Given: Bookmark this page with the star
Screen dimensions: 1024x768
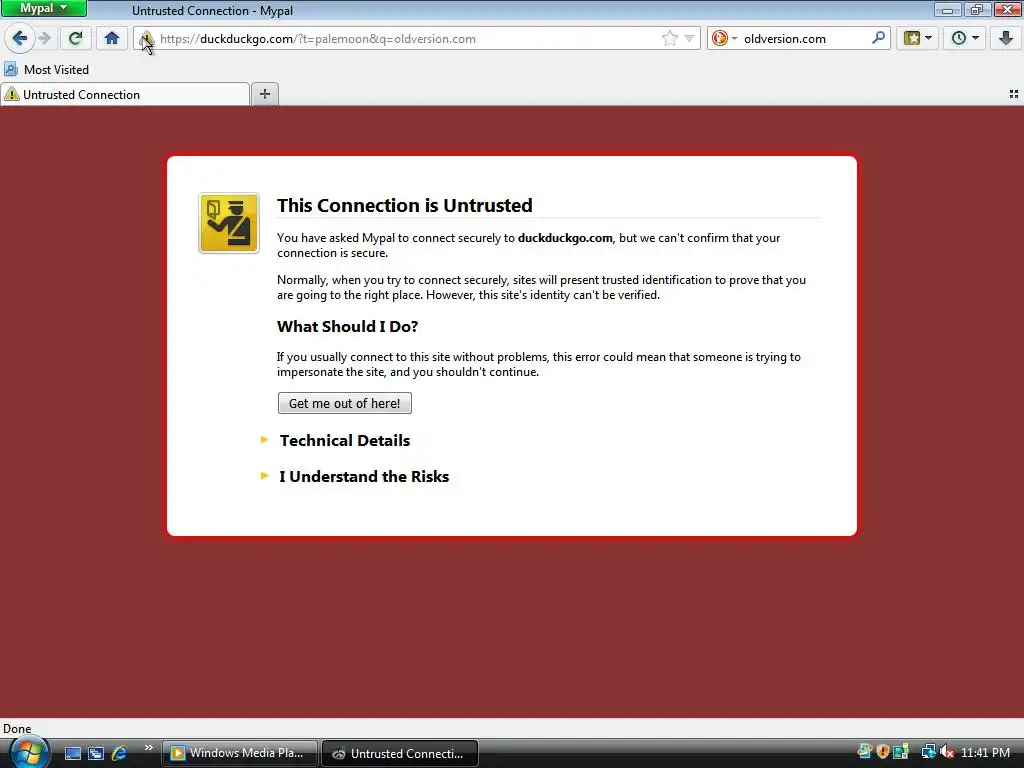Looking at the screenshot, I should pyautogui.click(x=669, y=39).
